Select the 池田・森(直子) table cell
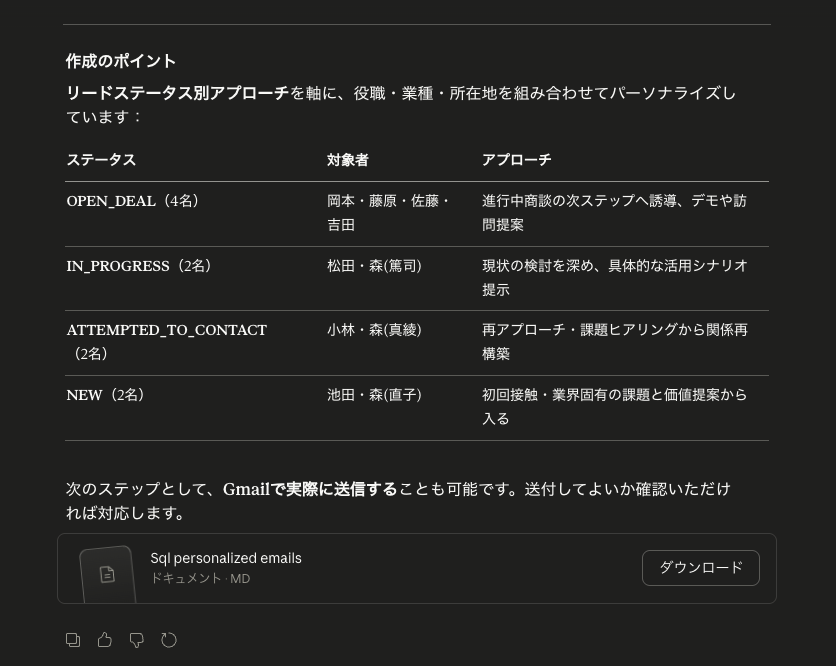Image resolution: width=836 pixels, height=666 pixels. [374, 395]
